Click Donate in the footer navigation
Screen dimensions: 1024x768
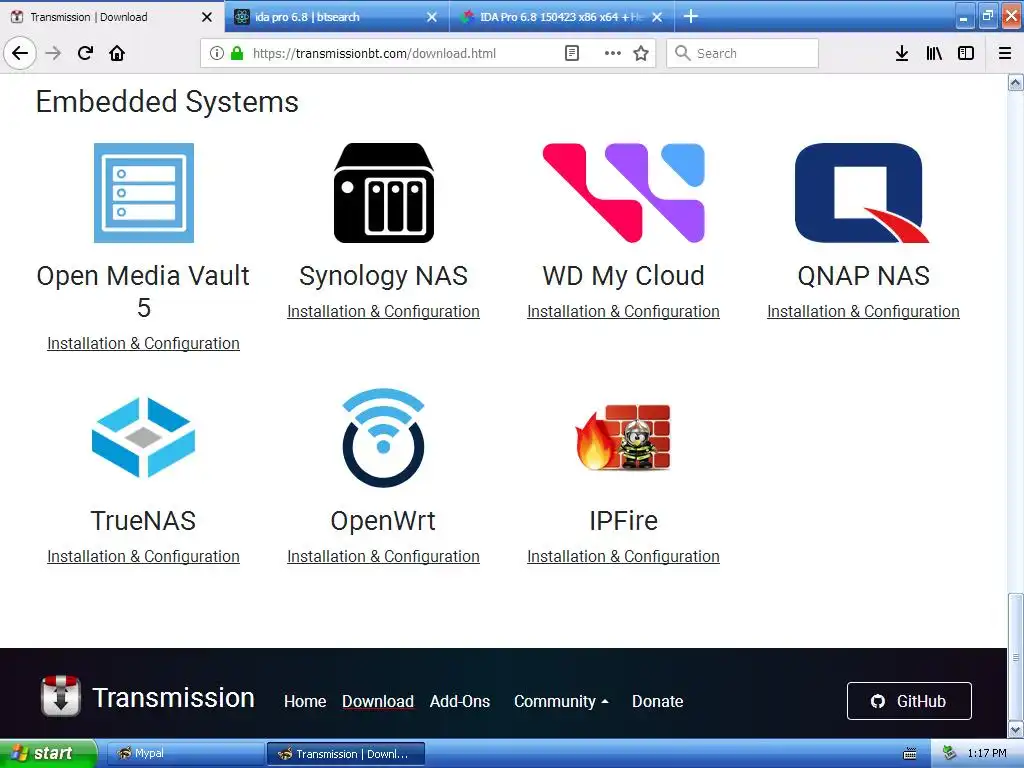tap(658, 701)
